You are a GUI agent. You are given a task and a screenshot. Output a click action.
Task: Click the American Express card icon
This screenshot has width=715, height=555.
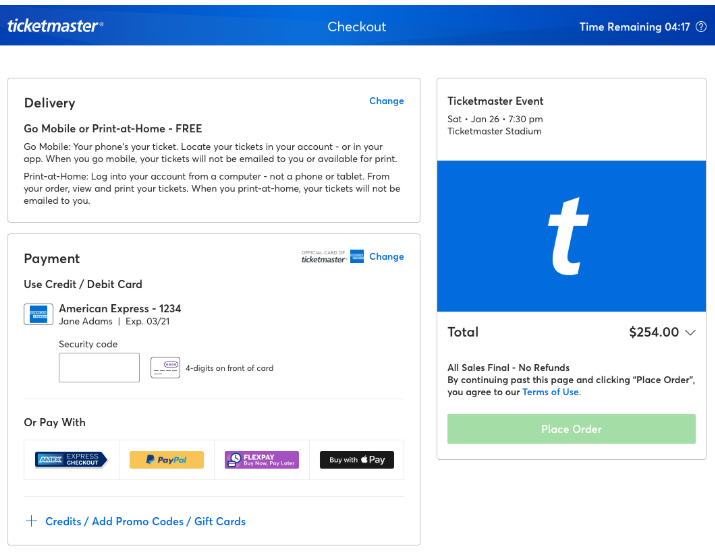pyautogui.click(x=38, y=314)
